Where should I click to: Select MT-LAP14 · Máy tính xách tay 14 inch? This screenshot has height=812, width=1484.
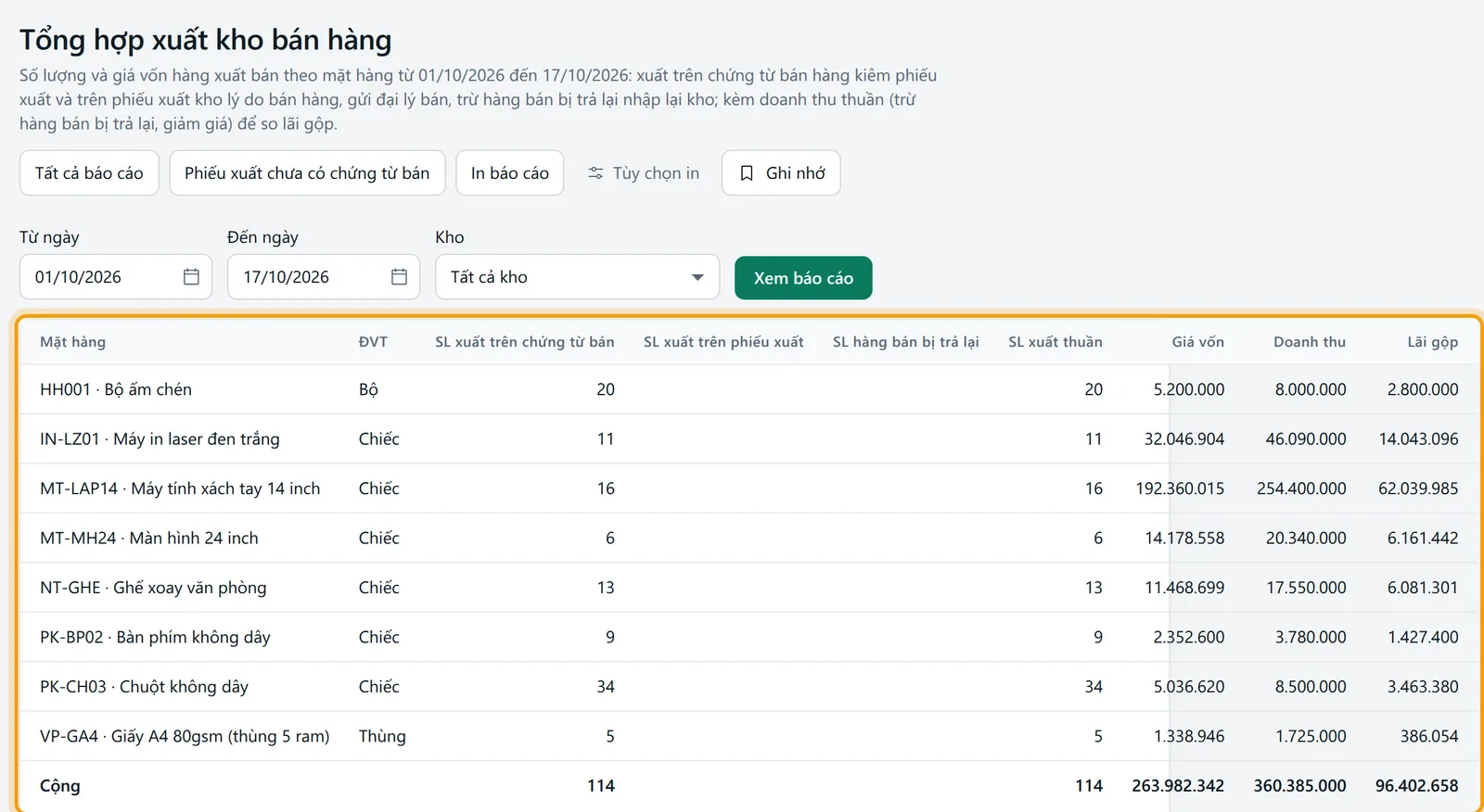[748, 488]
